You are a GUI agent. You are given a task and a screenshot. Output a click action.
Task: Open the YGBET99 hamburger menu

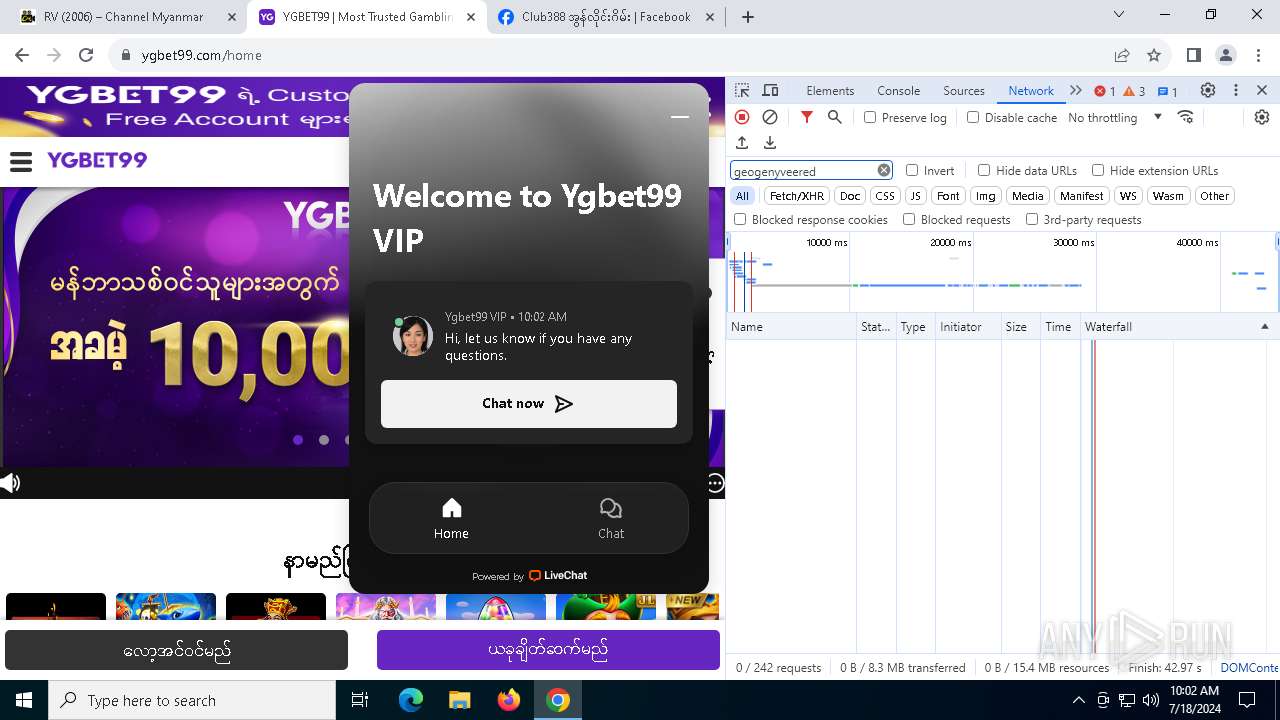(21, 161)
